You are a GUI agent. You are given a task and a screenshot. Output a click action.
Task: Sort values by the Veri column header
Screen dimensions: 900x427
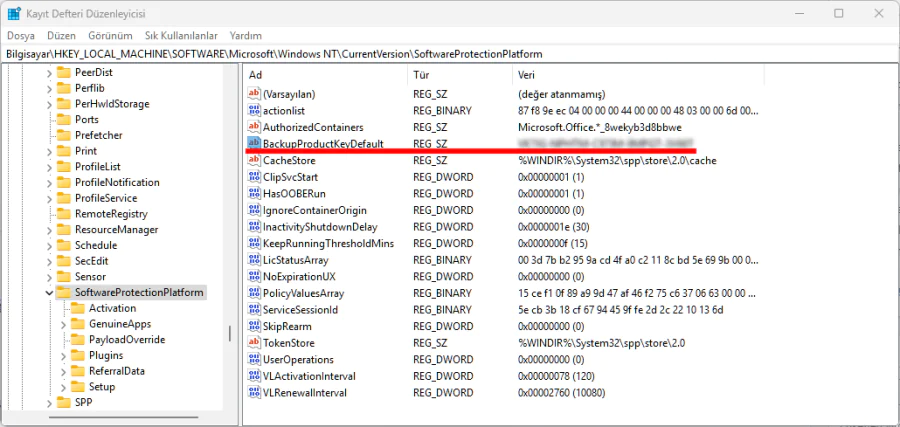pyautogui.click(x=638, y=75)
